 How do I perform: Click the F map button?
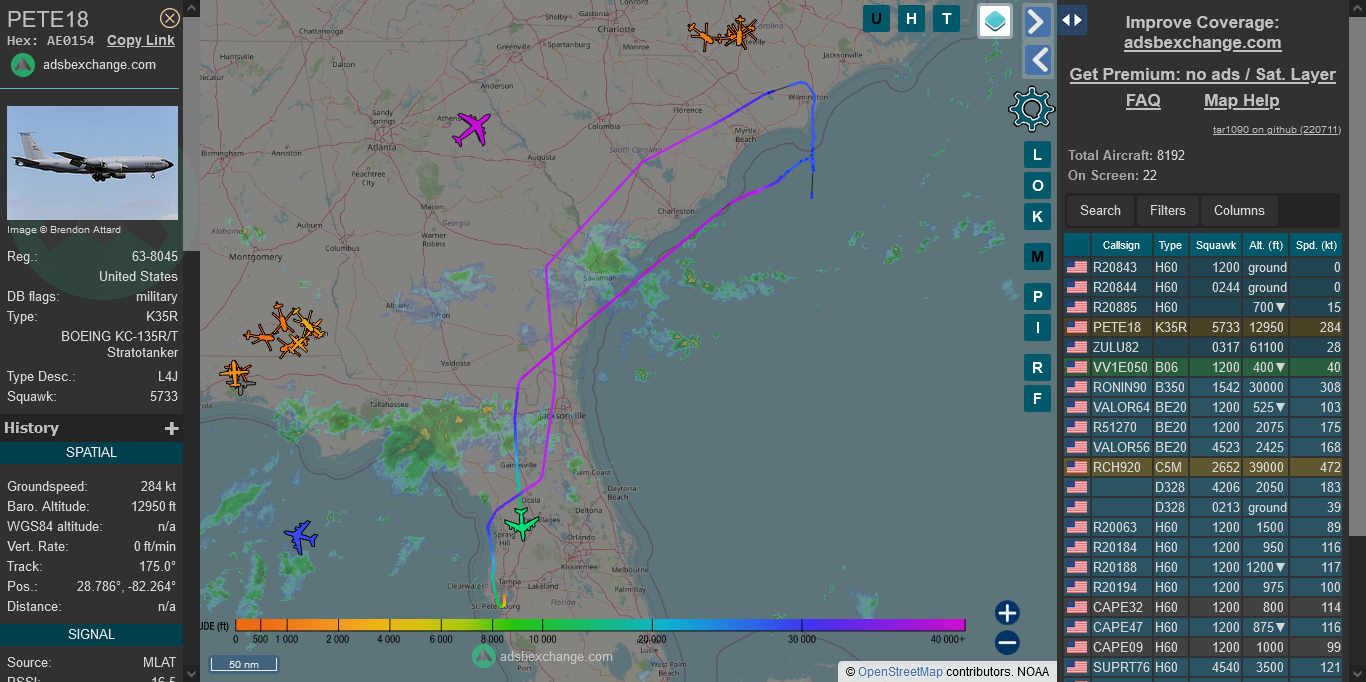[x=1037, y=399]
